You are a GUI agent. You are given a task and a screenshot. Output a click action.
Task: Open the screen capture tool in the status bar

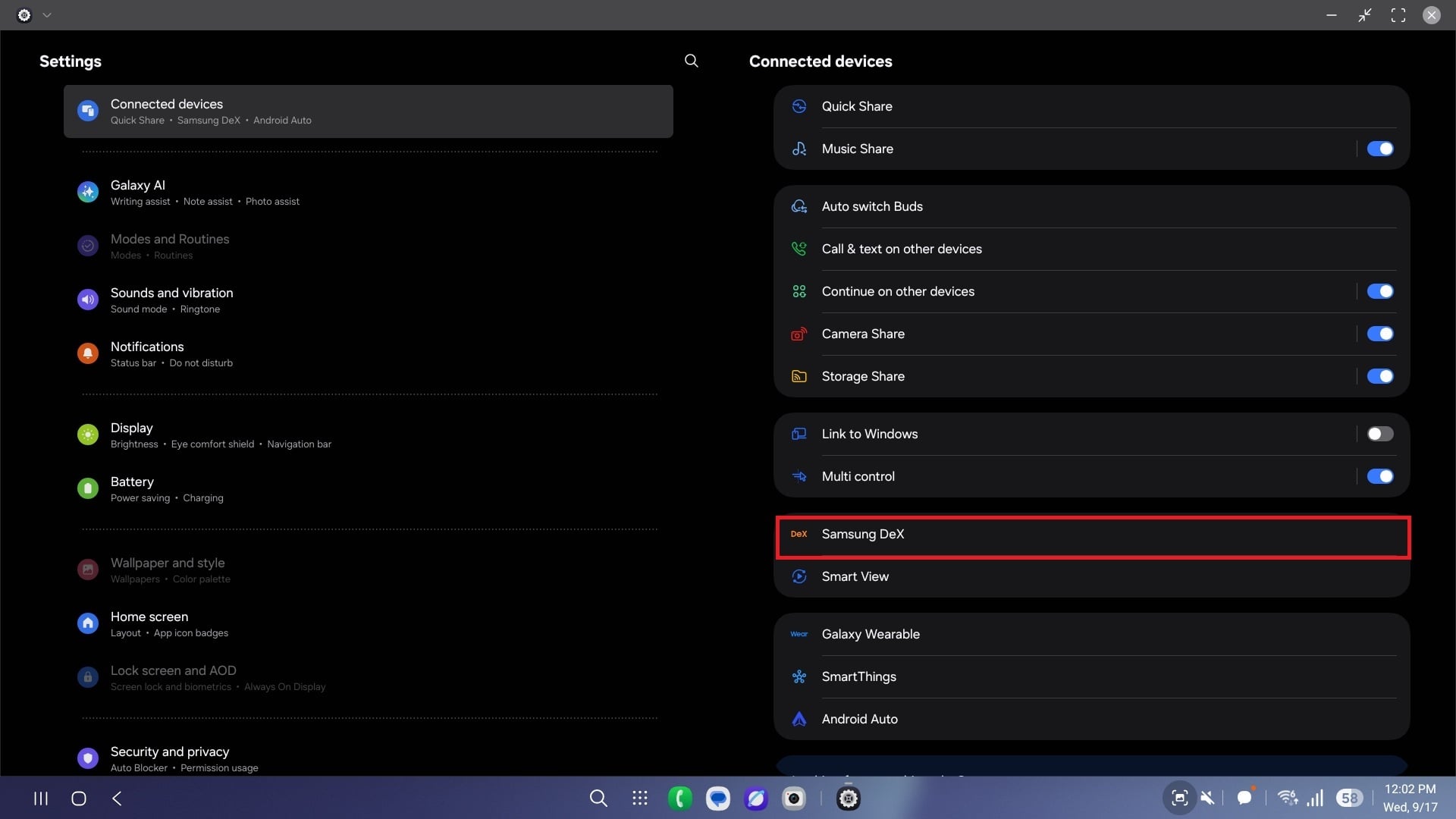1180,798
